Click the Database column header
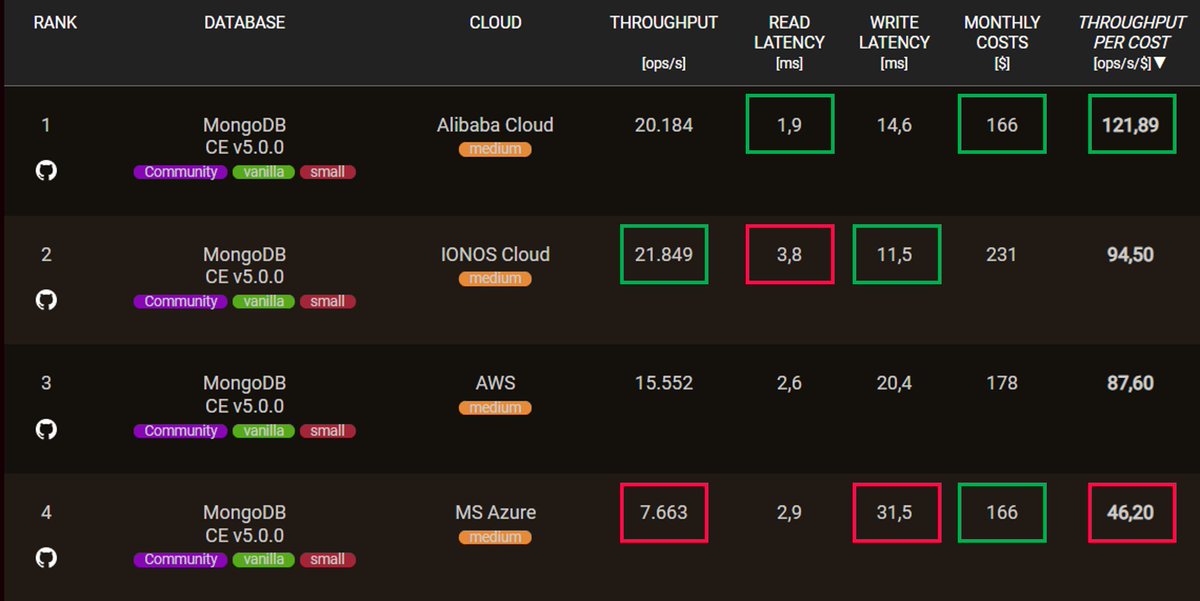This screenshot has width=1200, height=601. (x=245, y=22)
